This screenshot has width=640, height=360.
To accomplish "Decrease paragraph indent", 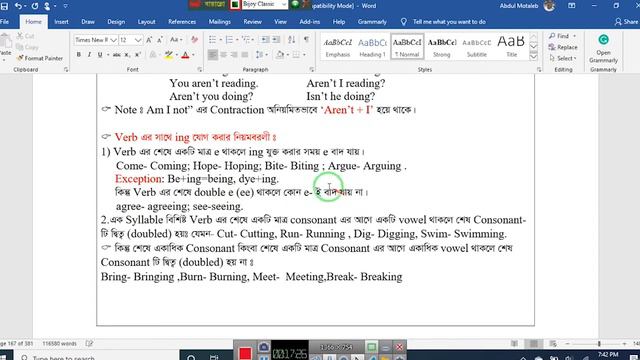I will click(265, 40).
